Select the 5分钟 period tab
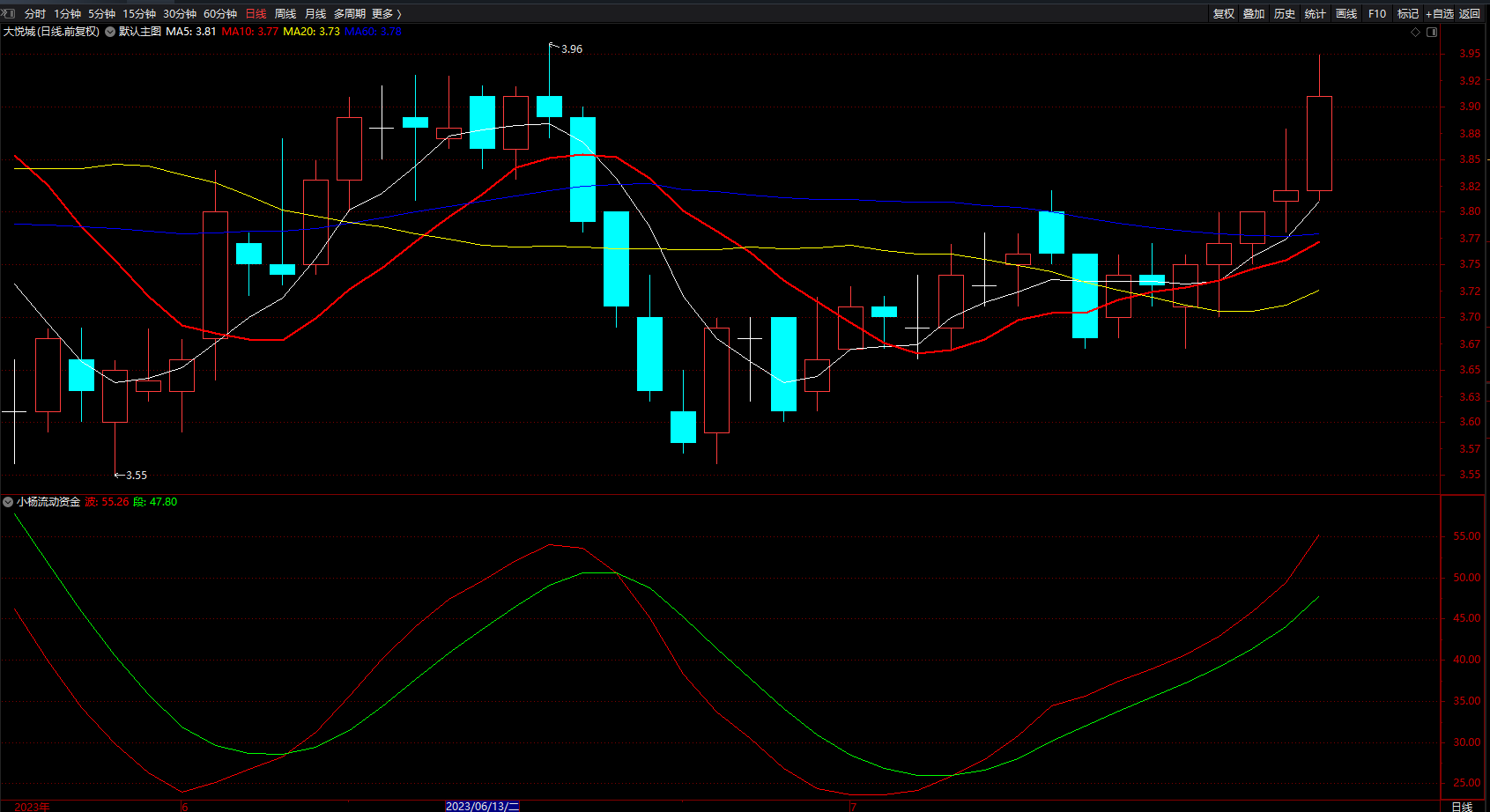The image size is (1490, 812). pos(101,14)
